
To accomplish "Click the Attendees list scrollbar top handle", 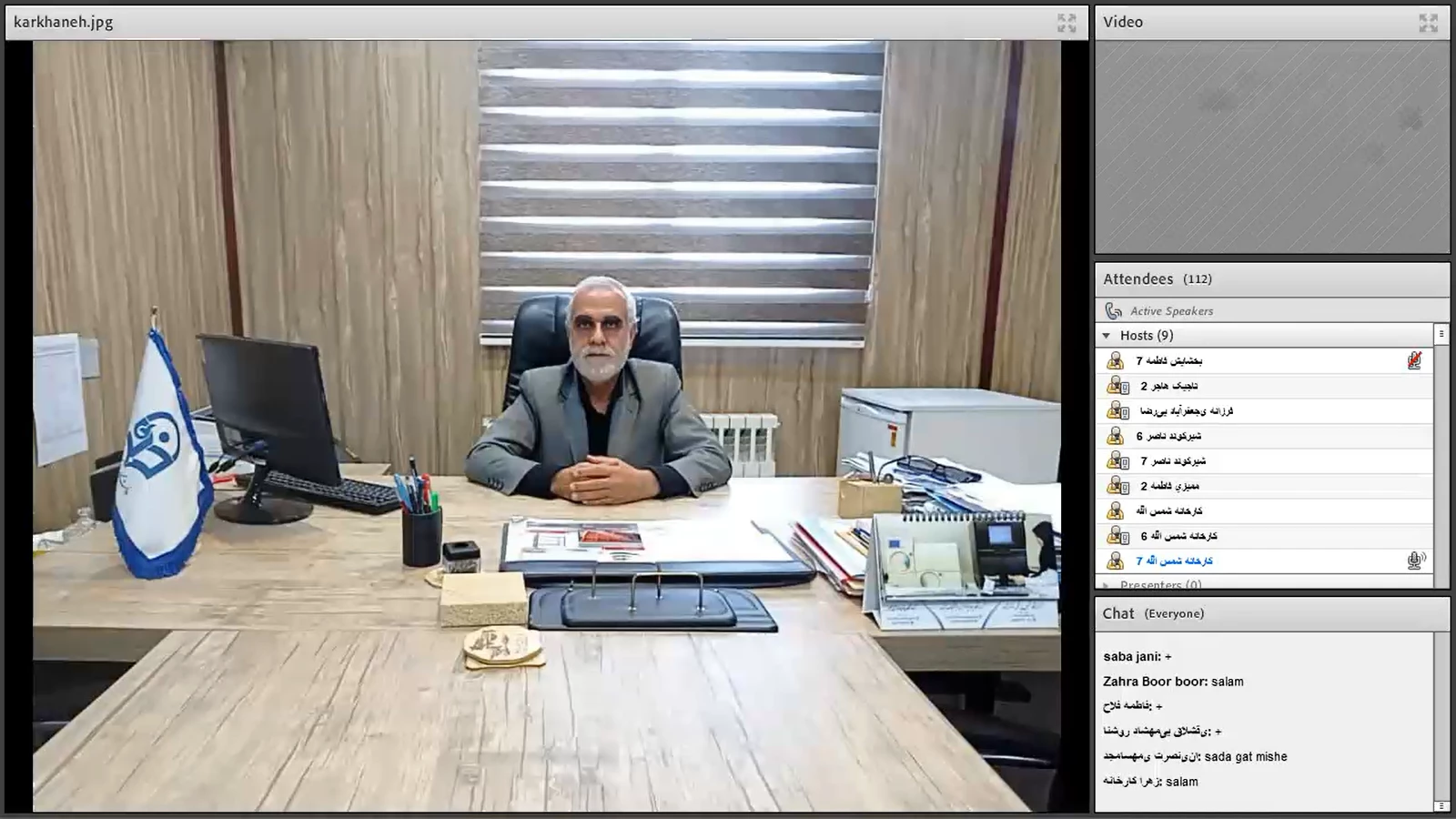I will tap(1441, 335).
